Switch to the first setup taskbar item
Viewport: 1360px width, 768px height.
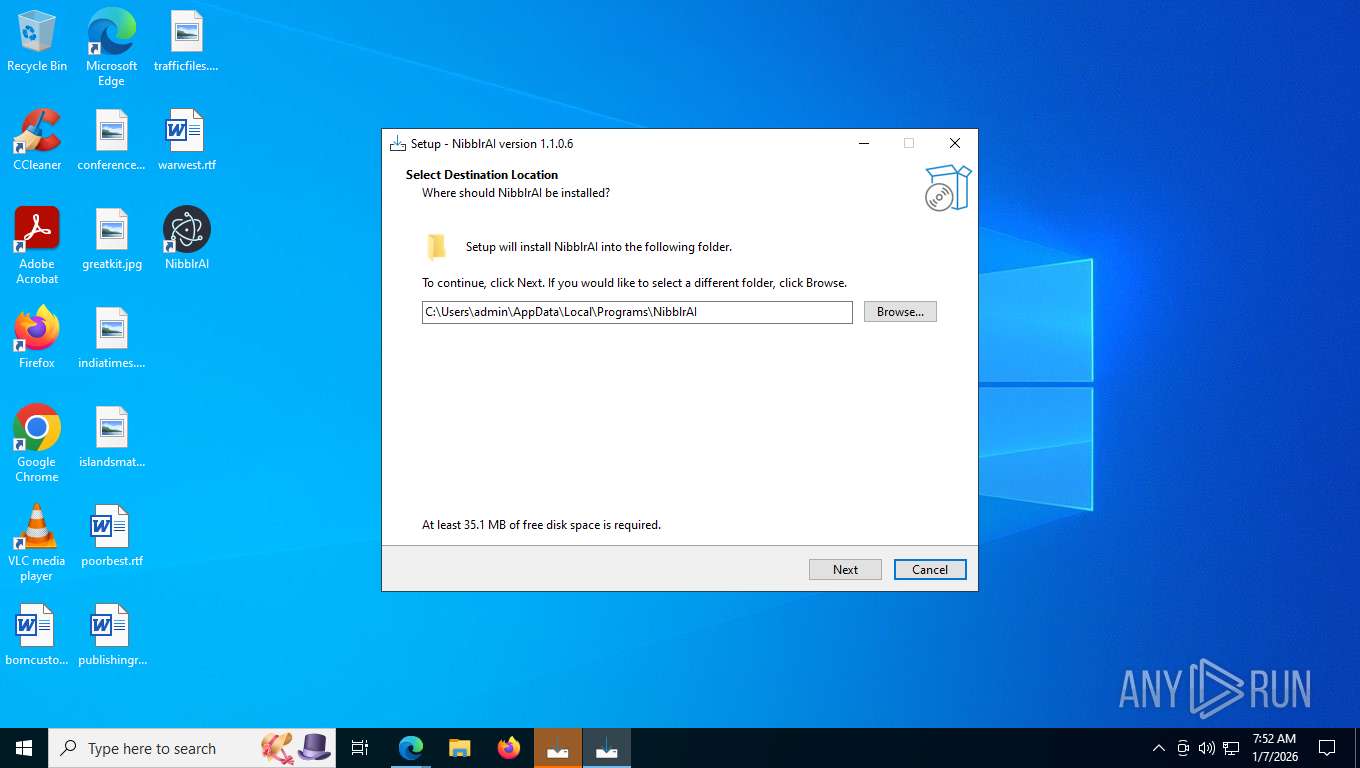click(558, 748)
